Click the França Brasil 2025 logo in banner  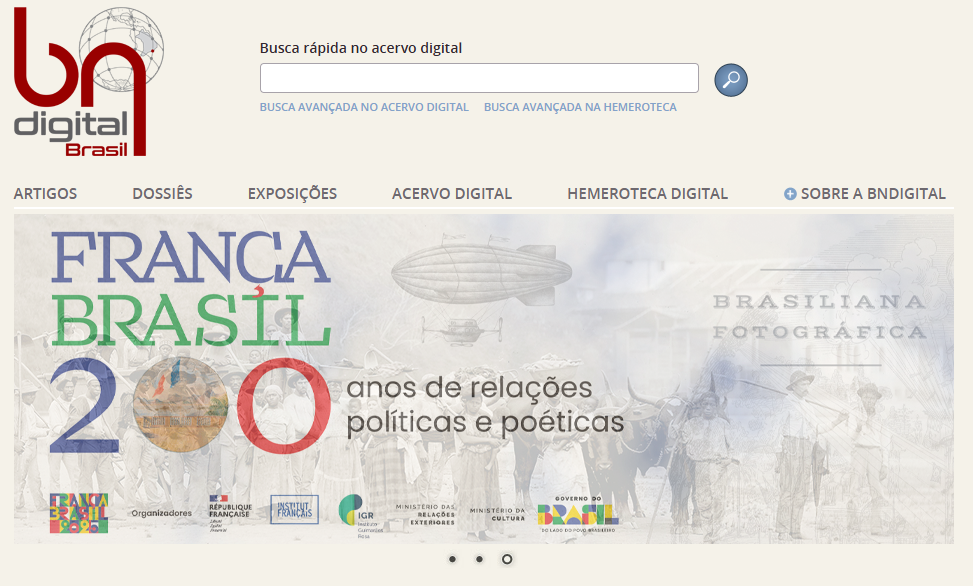(79, 513)
